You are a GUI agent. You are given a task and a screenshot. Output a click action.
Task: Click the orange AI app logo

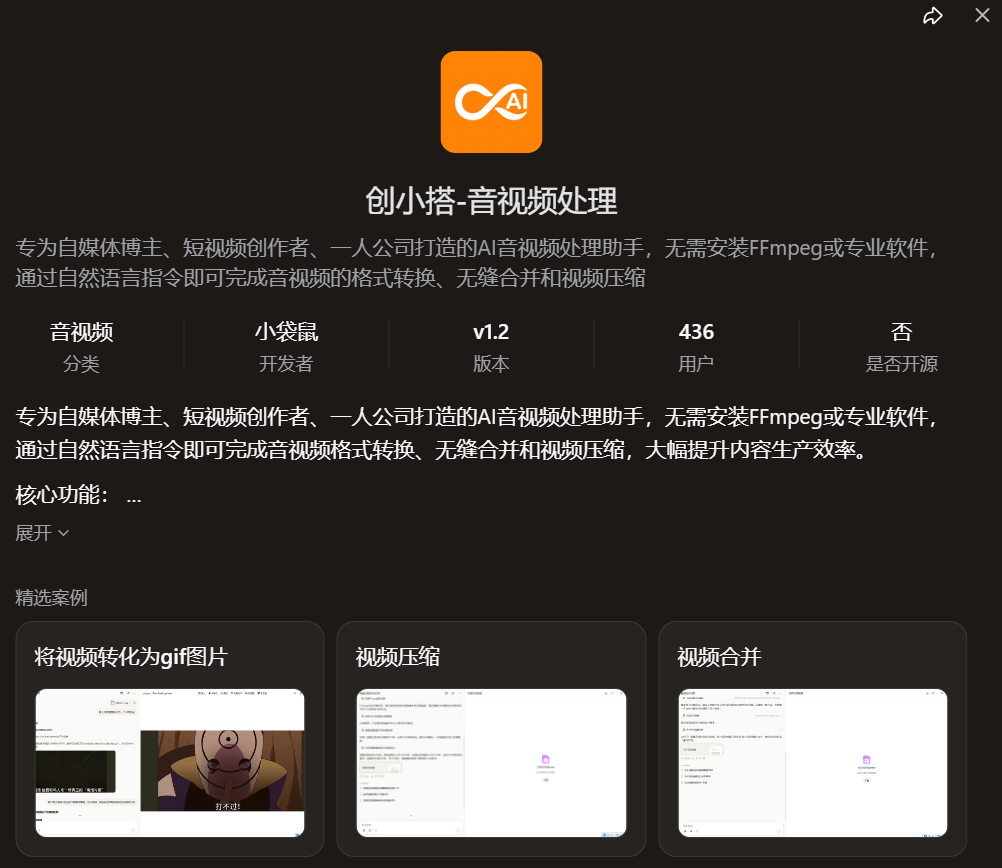click(491, 101)
